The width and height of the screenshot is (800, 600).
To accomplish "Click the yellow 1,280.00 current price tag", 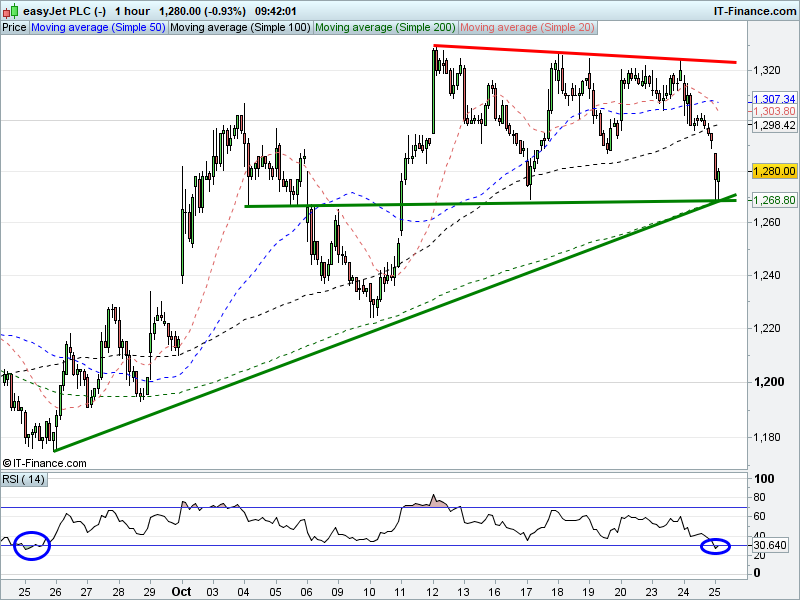I will (774, 171).
